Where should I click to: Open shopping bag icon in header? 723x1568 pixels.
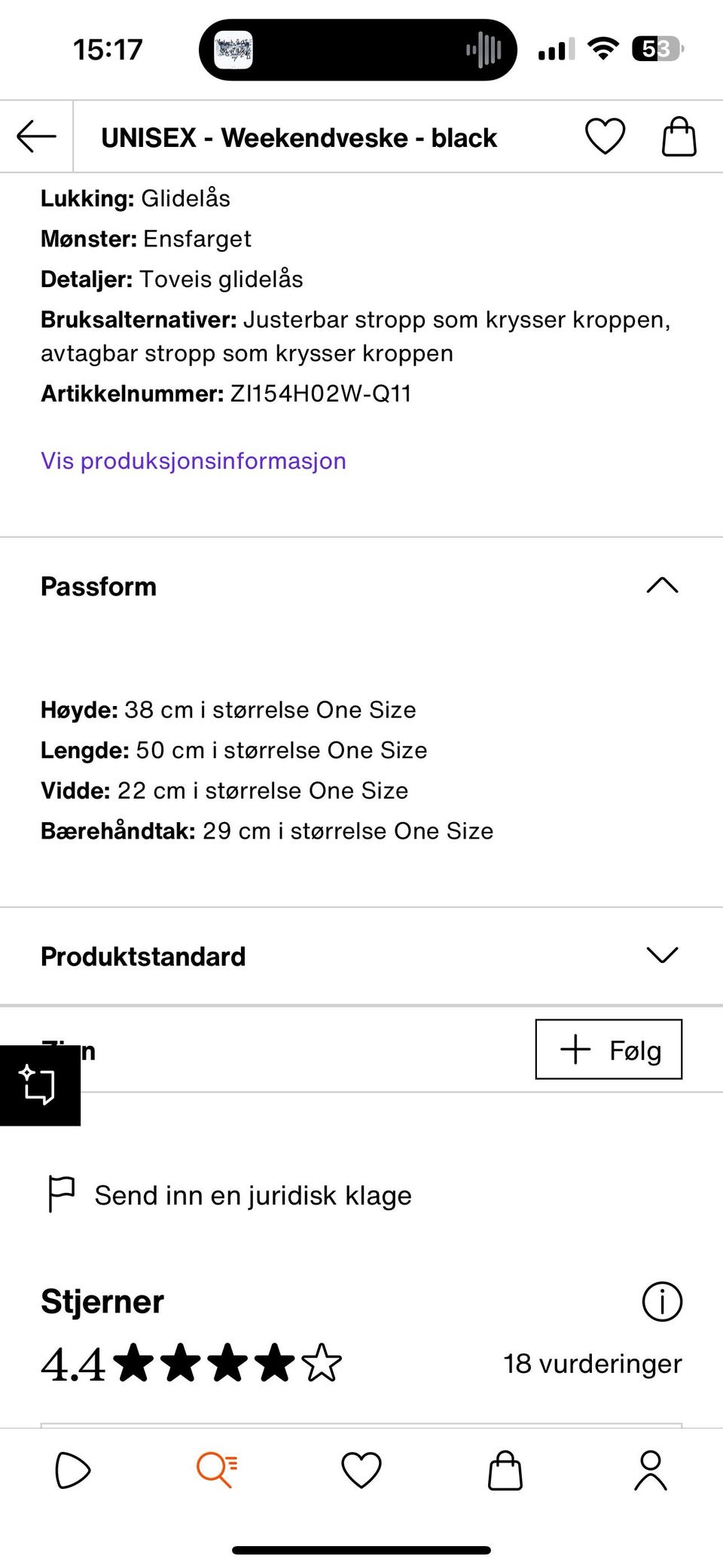[x=679, y=137]
